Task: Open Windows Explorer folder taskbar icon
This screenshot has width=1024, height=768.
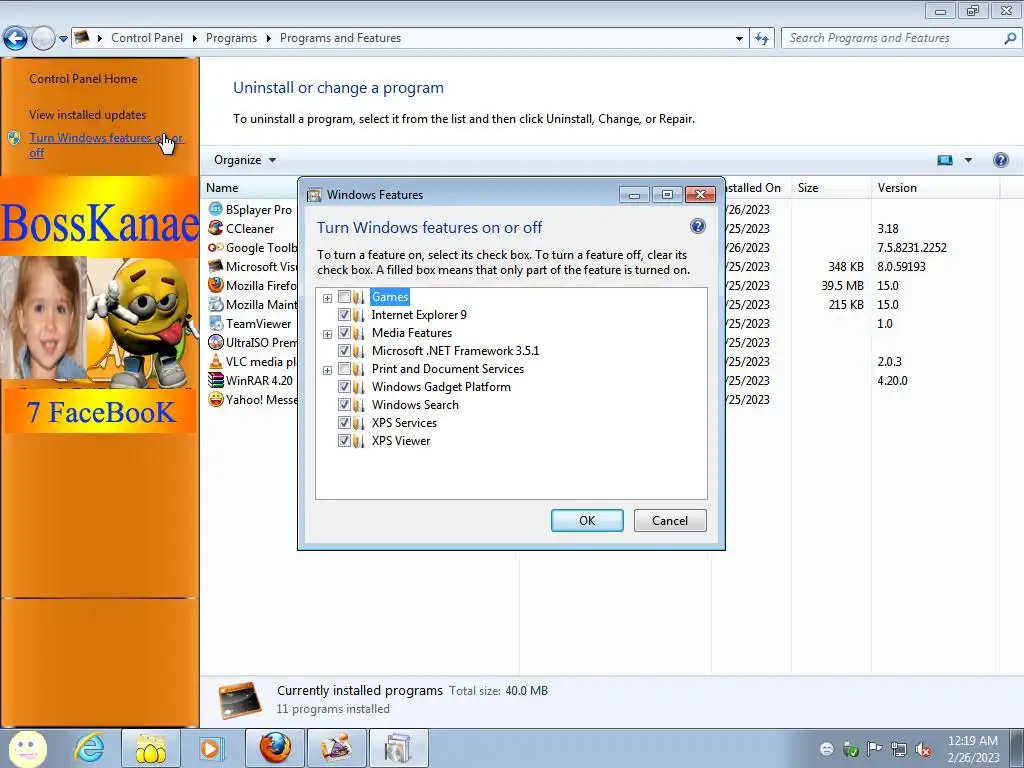Action: click(x=150, y=748)
